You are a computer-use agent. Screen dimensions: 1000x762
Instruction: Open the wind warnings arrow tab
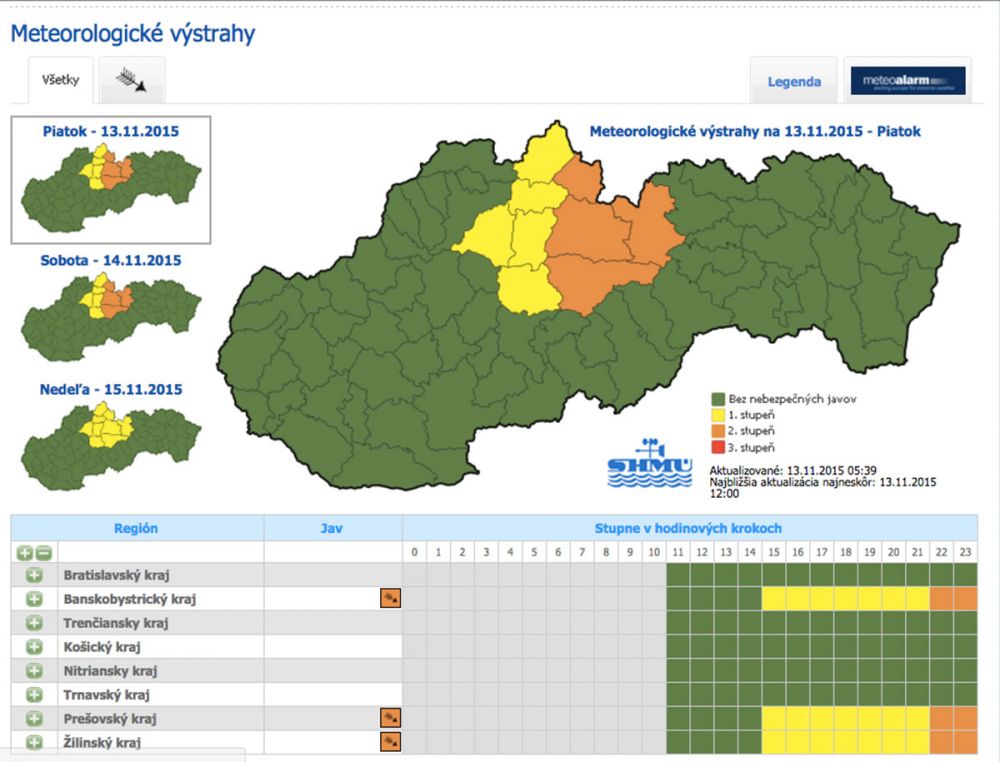[130, 81]
